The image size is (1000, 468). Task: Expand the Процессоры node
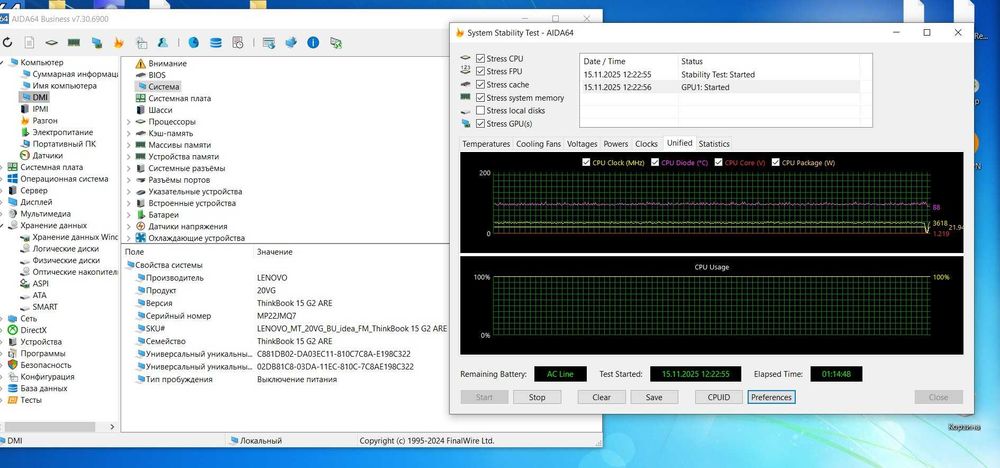pyautogui.click(x=128, y=122)
